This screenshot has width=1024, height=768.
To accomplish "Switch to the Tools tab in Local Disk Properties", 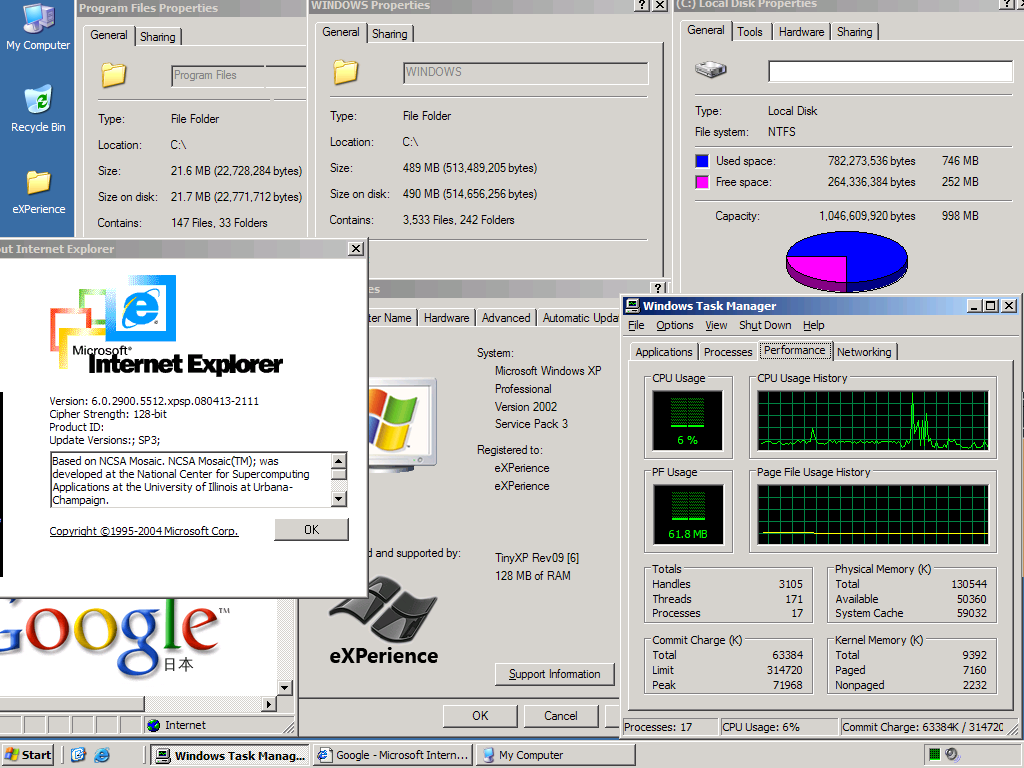I will pyautogui.click(x=751, y=31).
